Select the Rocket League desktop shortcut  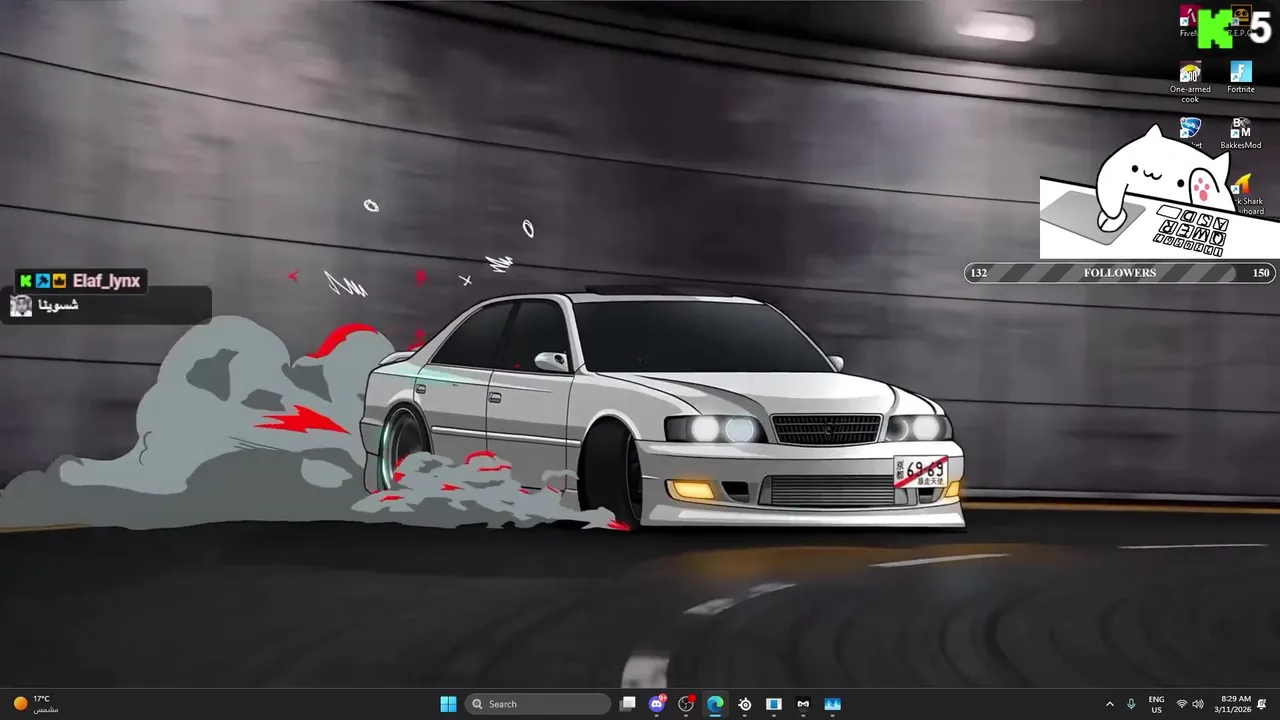pyautogui.click(x=1190, y=133)
